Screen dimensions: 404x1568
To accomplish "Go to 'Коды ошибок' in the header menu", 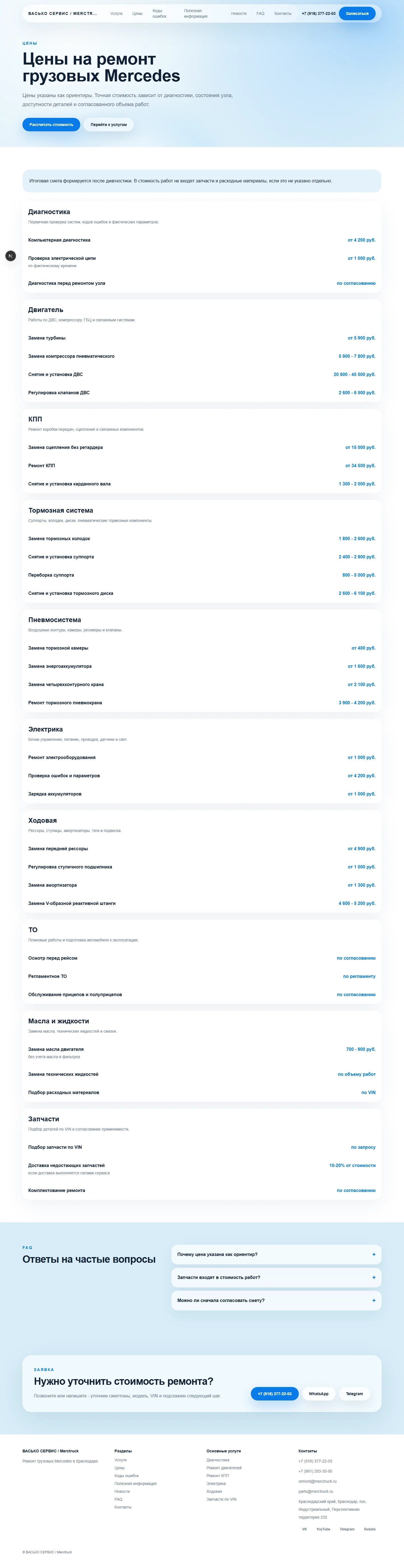I will point(159,13).
